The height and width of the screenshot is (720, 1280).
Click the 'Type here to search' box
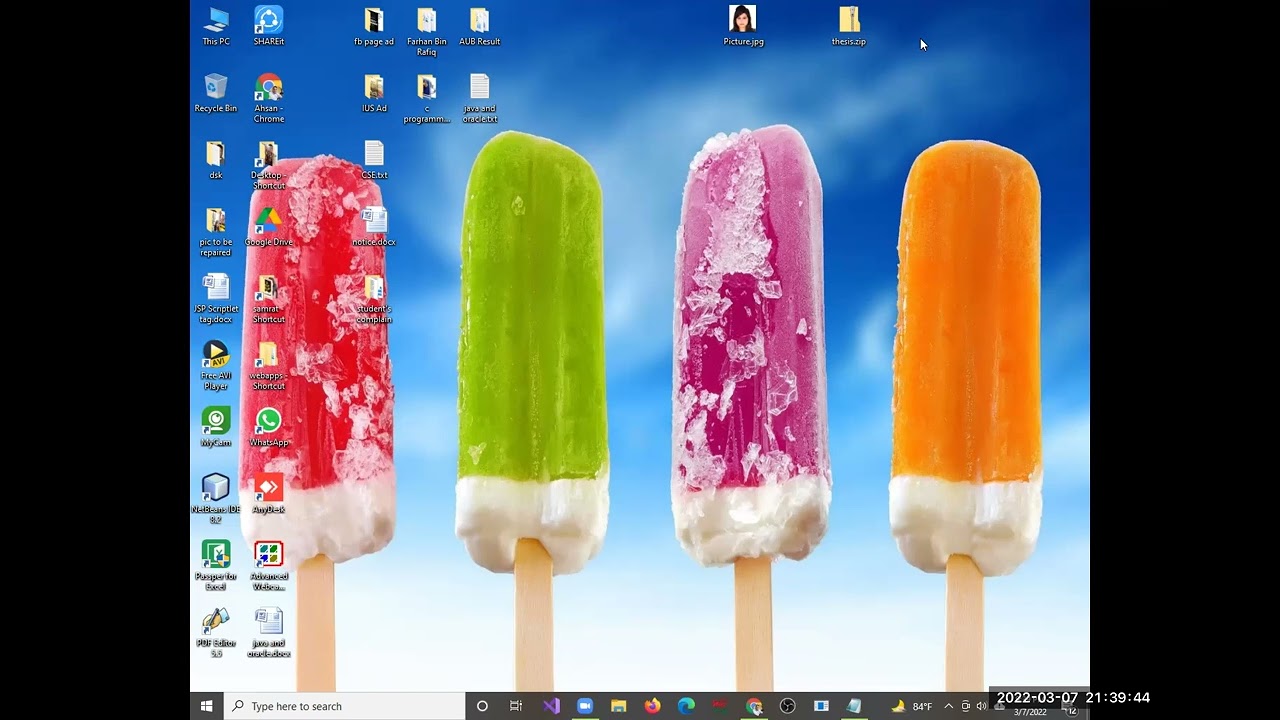345,706
